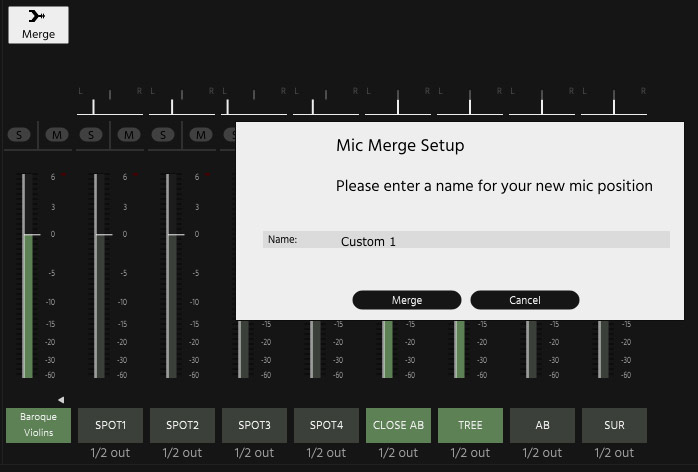Toggle the CLOSE AB mic position

coord(398,425)
